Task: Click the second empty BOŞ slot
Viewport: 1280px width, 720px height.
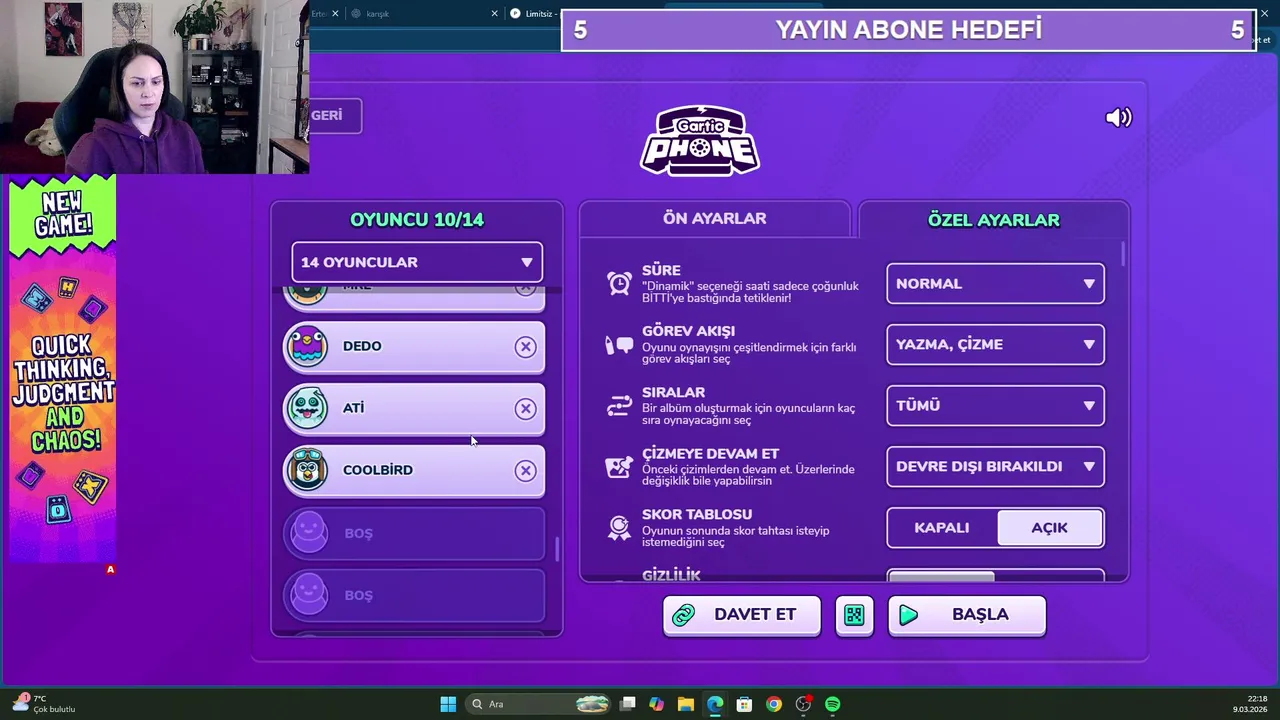Action: pos(414,595)
